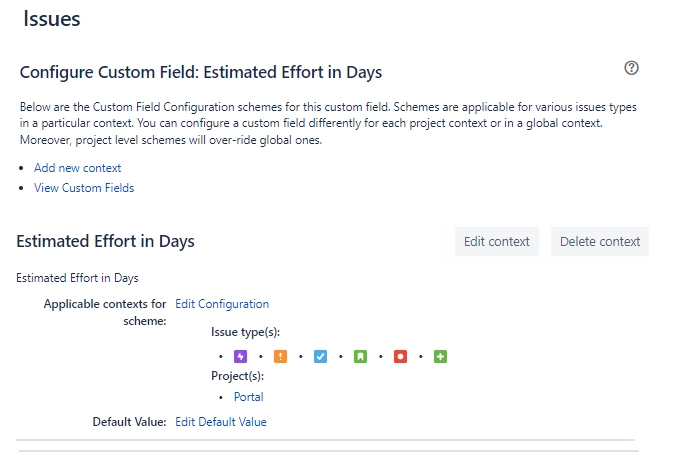The width and height of the screenshot is (691, 468).
Task: Open the Add new context link
Action: point(78,168)
